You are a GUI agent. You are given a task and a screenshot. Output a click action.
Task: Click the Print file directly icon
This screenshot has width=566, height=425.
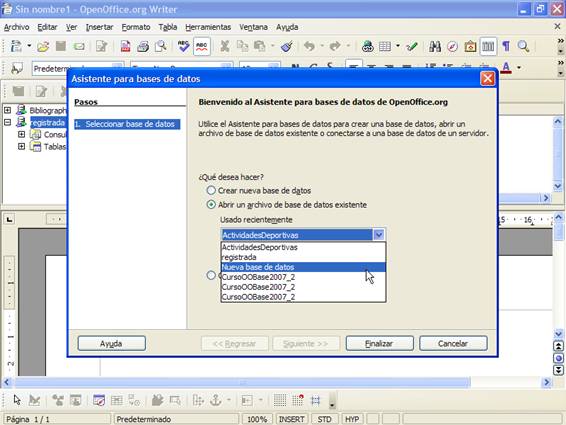click(143, 47)
